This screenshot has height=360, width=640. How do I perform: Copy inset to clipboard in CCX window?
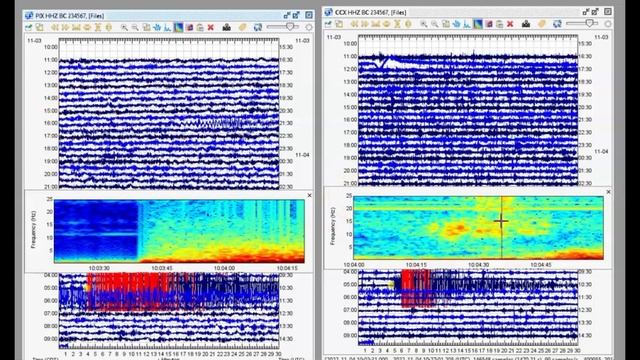[446, 24]
